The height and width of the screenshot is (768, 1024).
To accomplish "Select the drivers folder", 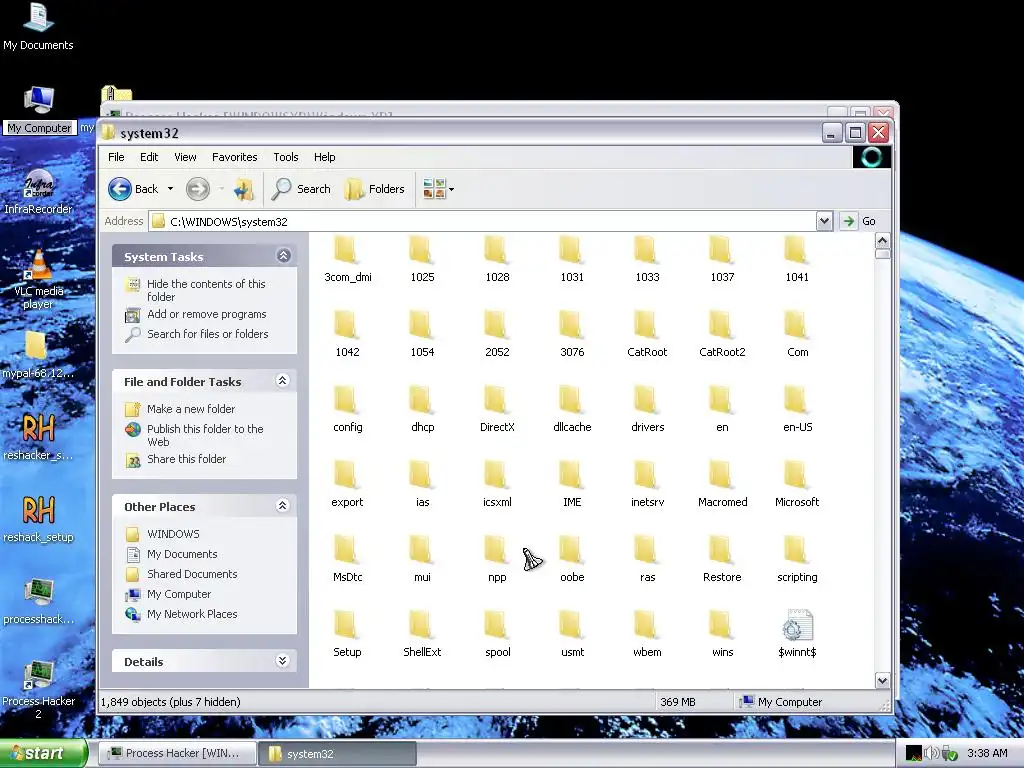I will coord(647,409).
